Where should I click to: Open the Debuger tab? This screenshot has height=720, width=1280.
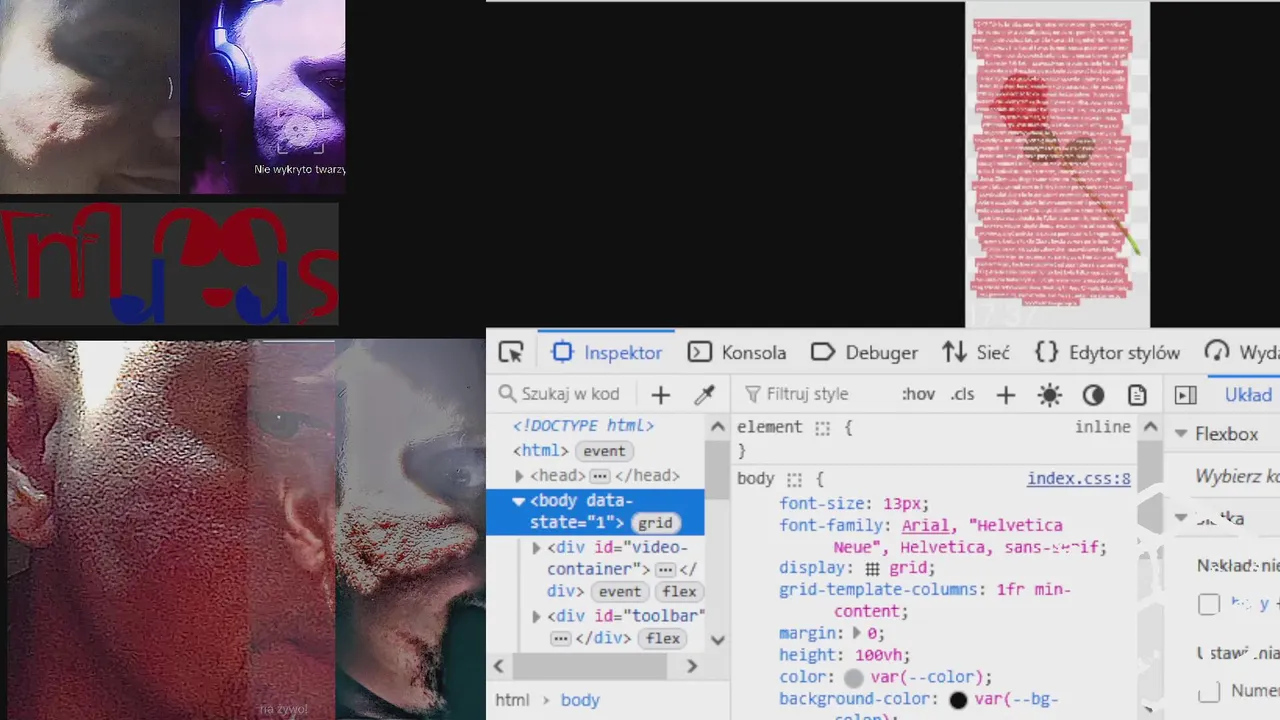(864, 352)
